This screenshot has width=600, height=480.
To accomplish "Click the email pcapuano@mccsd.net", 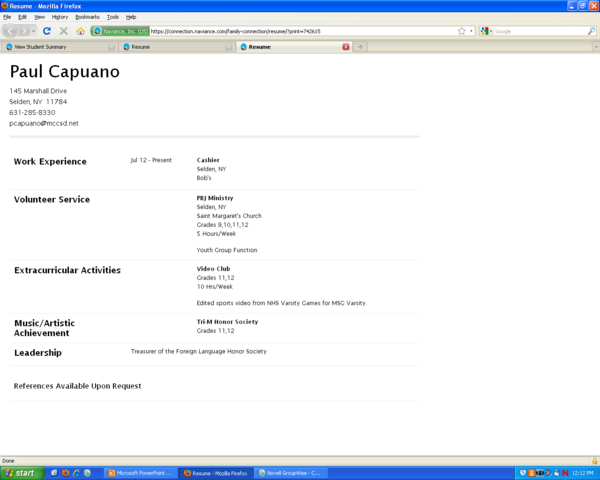I will (x=44, y=123).
